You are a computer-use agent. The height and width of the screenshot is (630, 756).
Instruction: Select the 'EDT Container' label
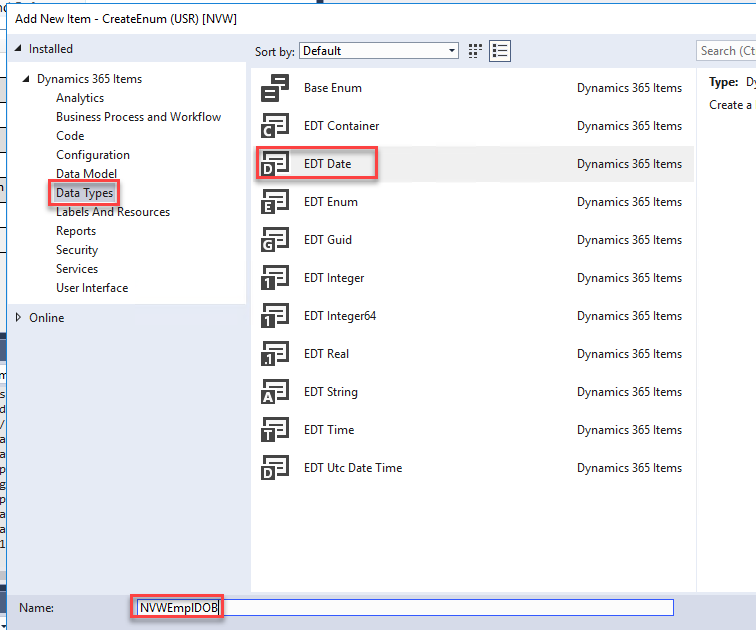click(341, 126)
